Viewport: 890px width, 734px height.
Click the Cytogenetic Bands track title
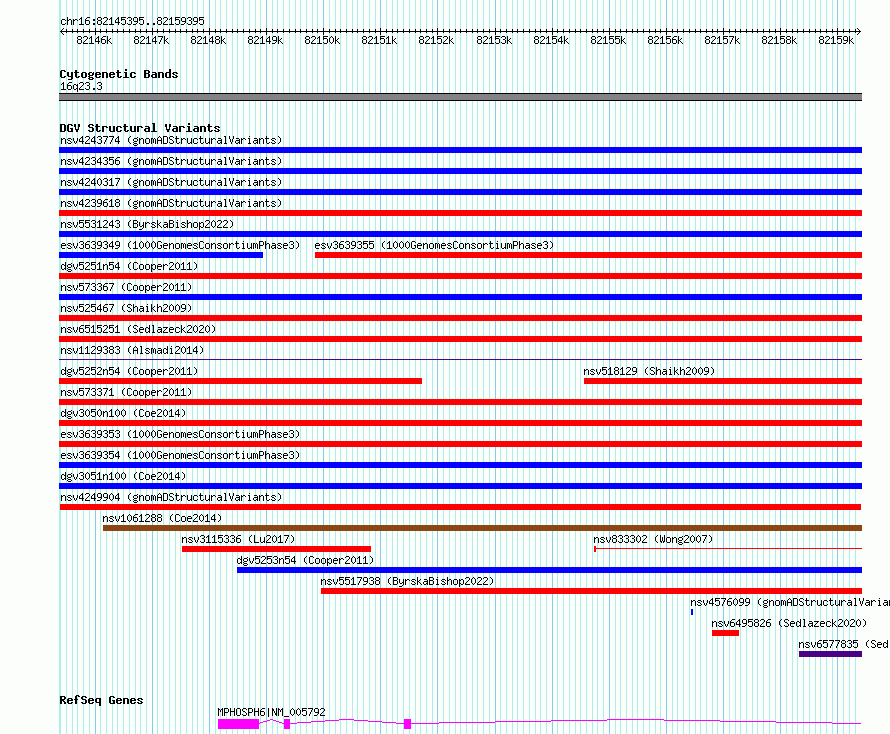119,74
